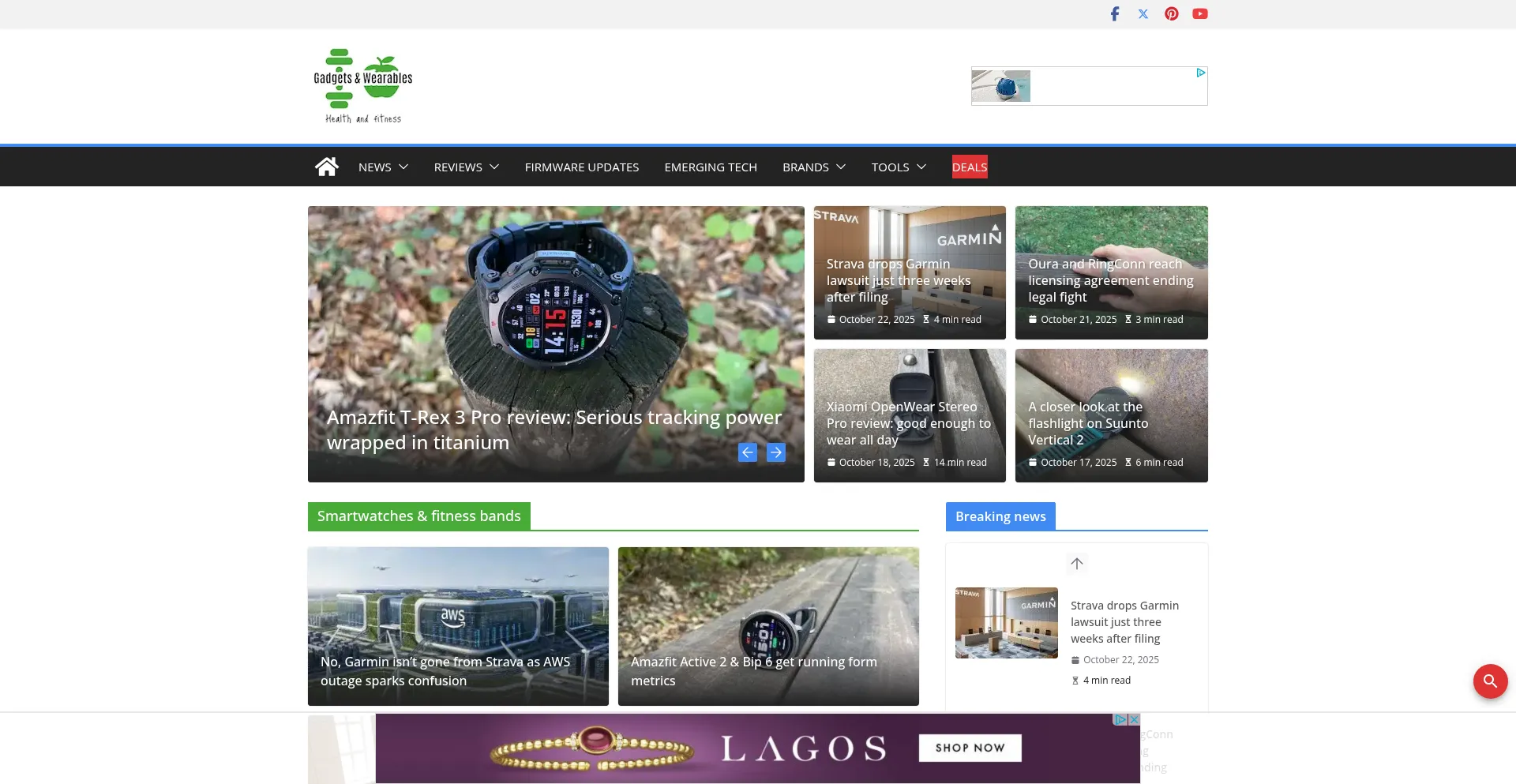Open the YouTube social icon

pyautogui.click(x=1199, y=14)
